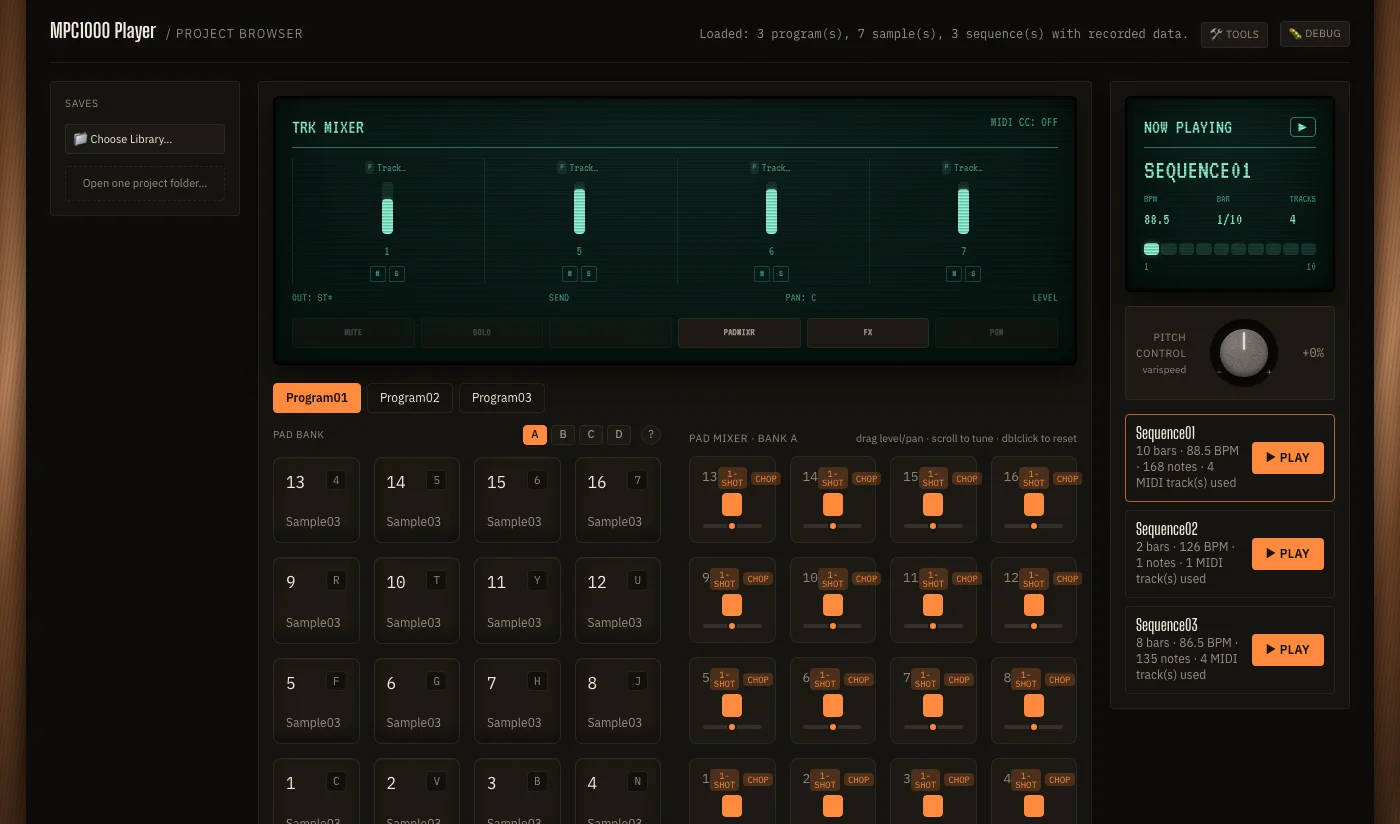
Task: Click the MUTE soft key
Action: 353,332
